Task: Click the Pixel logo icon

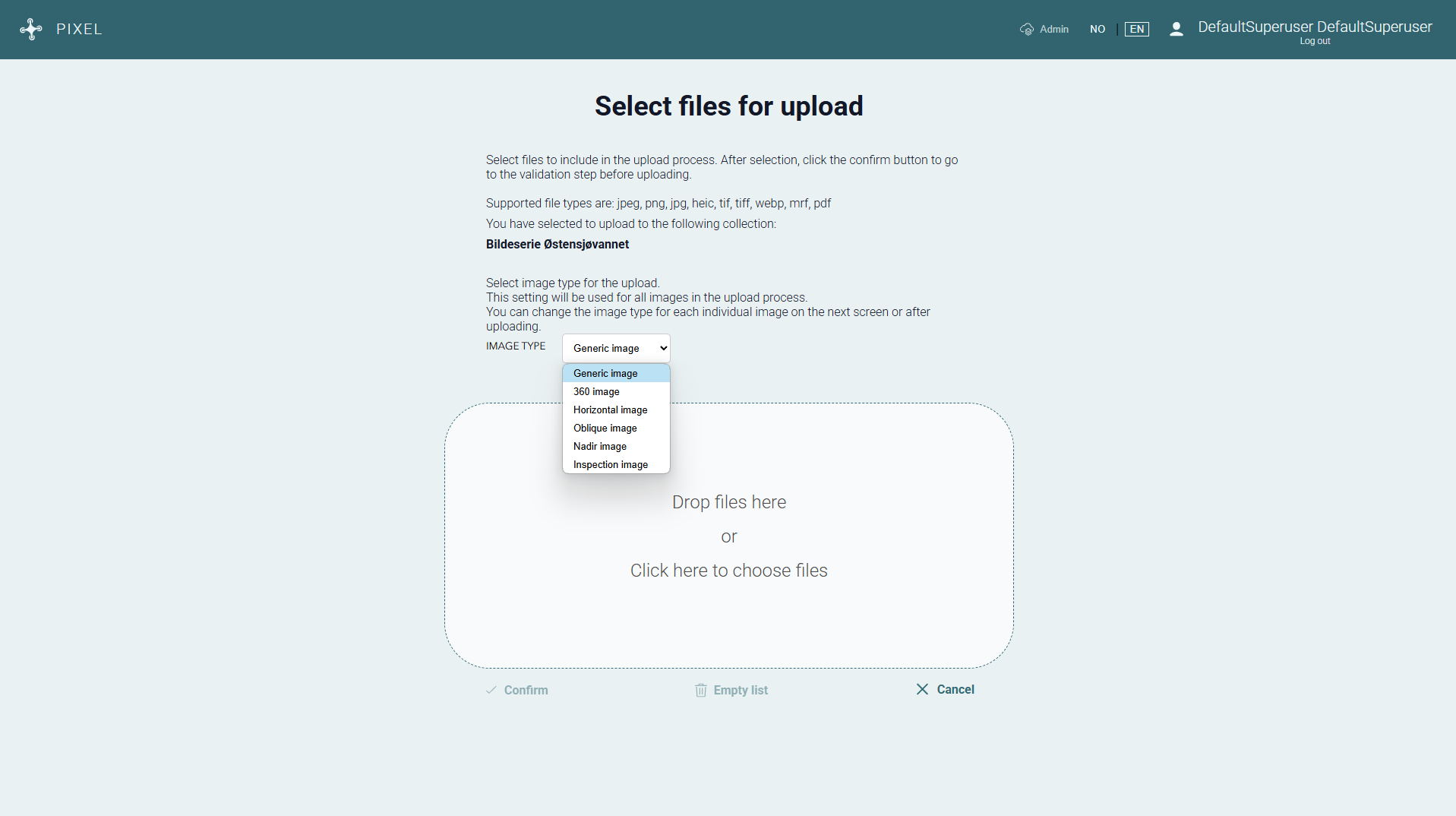Action: 31,29
